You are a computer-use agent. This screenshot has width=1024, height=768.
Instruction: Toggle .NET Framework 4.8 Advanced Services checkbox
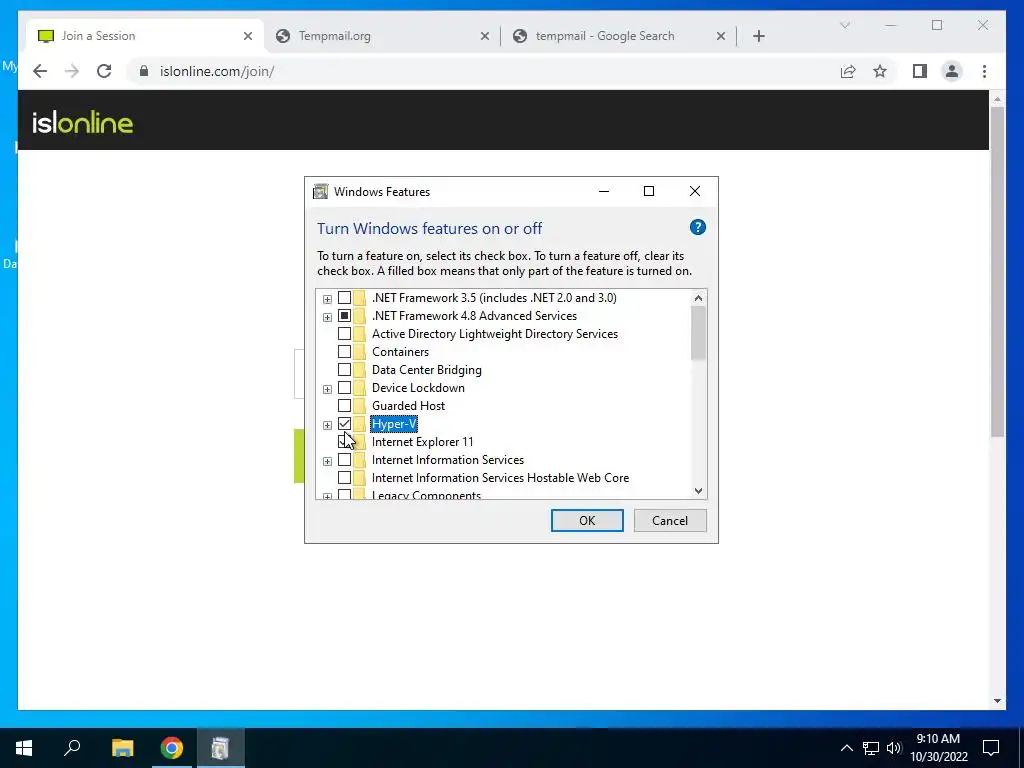tap(344, 316)
